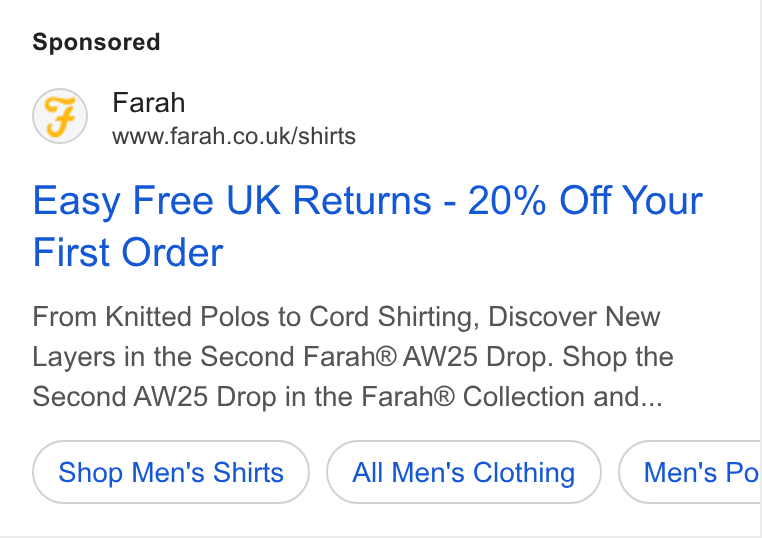762x538 pixels.
Task: Click the 20% Off Your text in headline
Action: pos(585,200)
